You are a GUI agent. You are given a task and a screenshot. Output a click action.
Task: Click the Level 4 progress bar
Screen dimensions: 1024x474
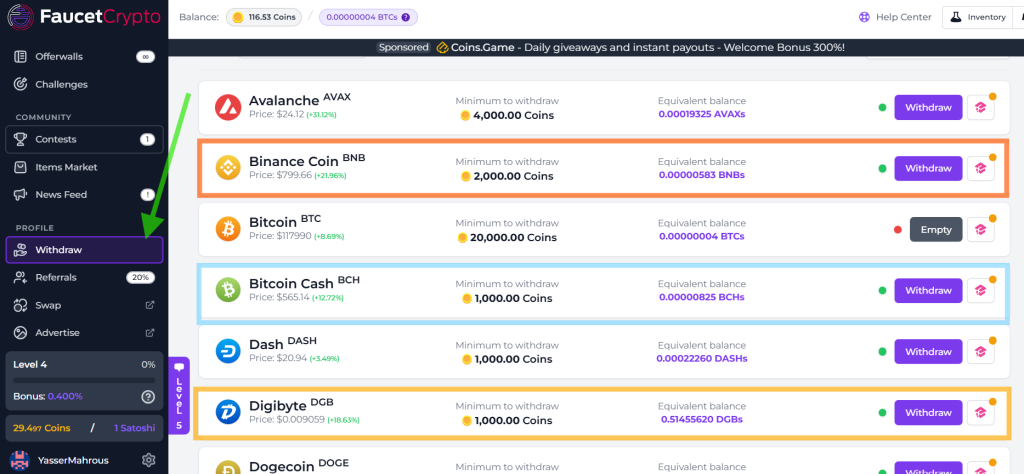[84, 380]
